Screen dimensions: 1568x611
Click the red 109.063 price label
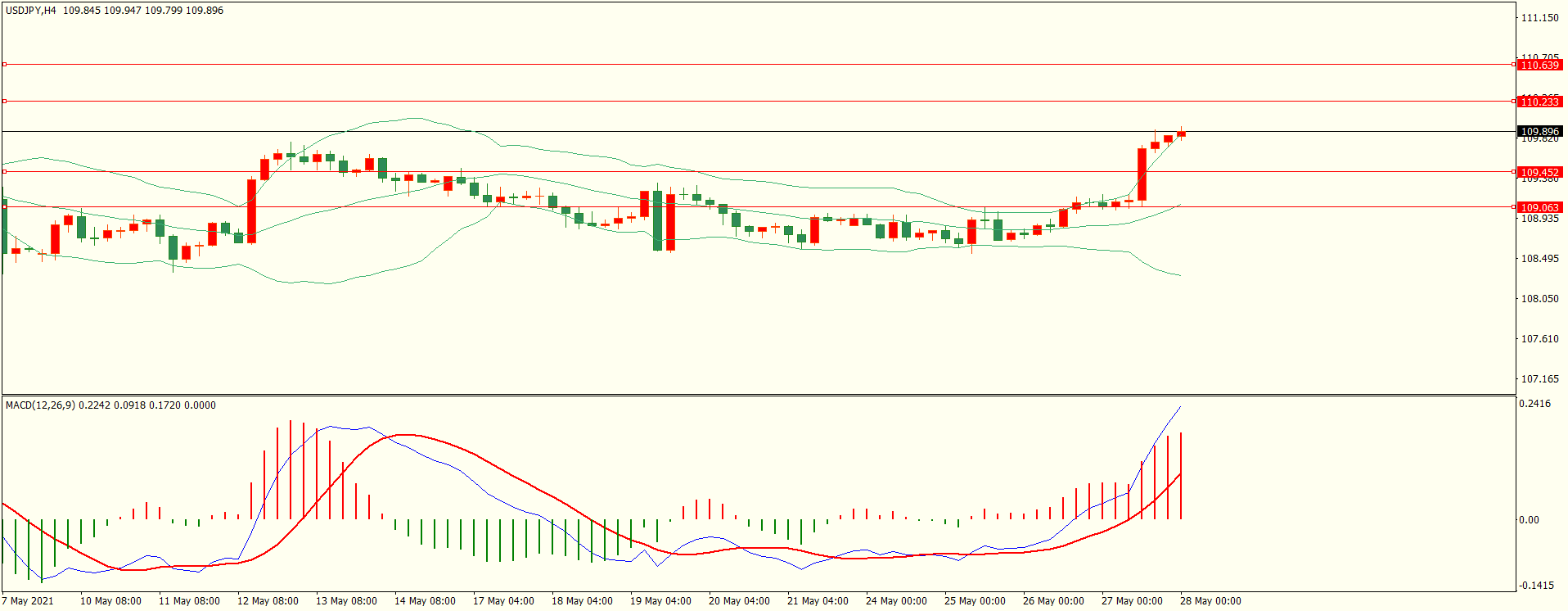(x=1539, y=207)
